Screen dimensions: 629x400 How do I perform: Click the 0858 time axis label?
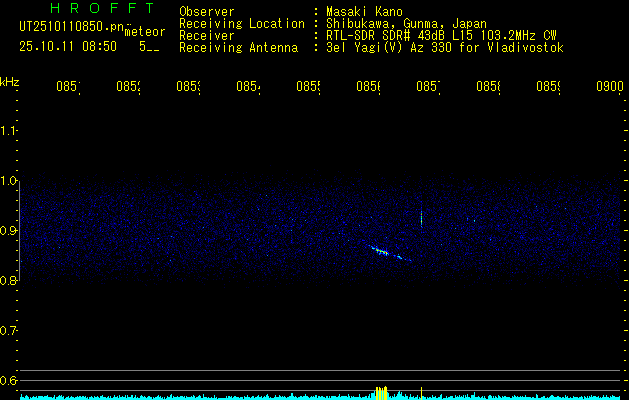coord(488,86)
